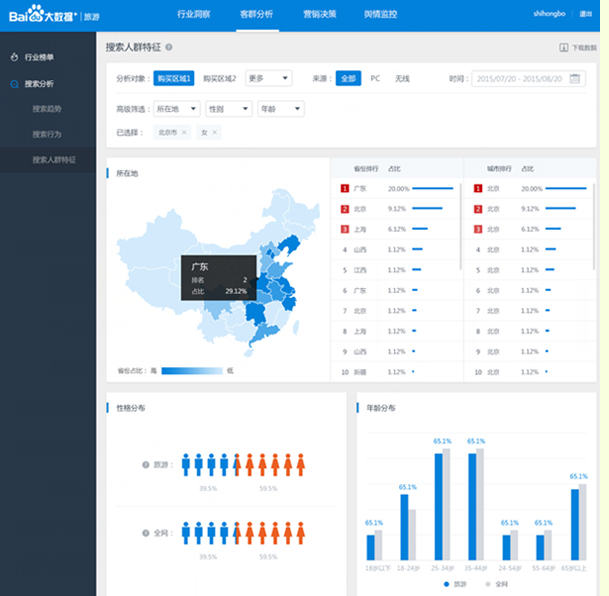Switch source to PC
The height and width of the screenshot is (596, 609).
click(375, 78)
